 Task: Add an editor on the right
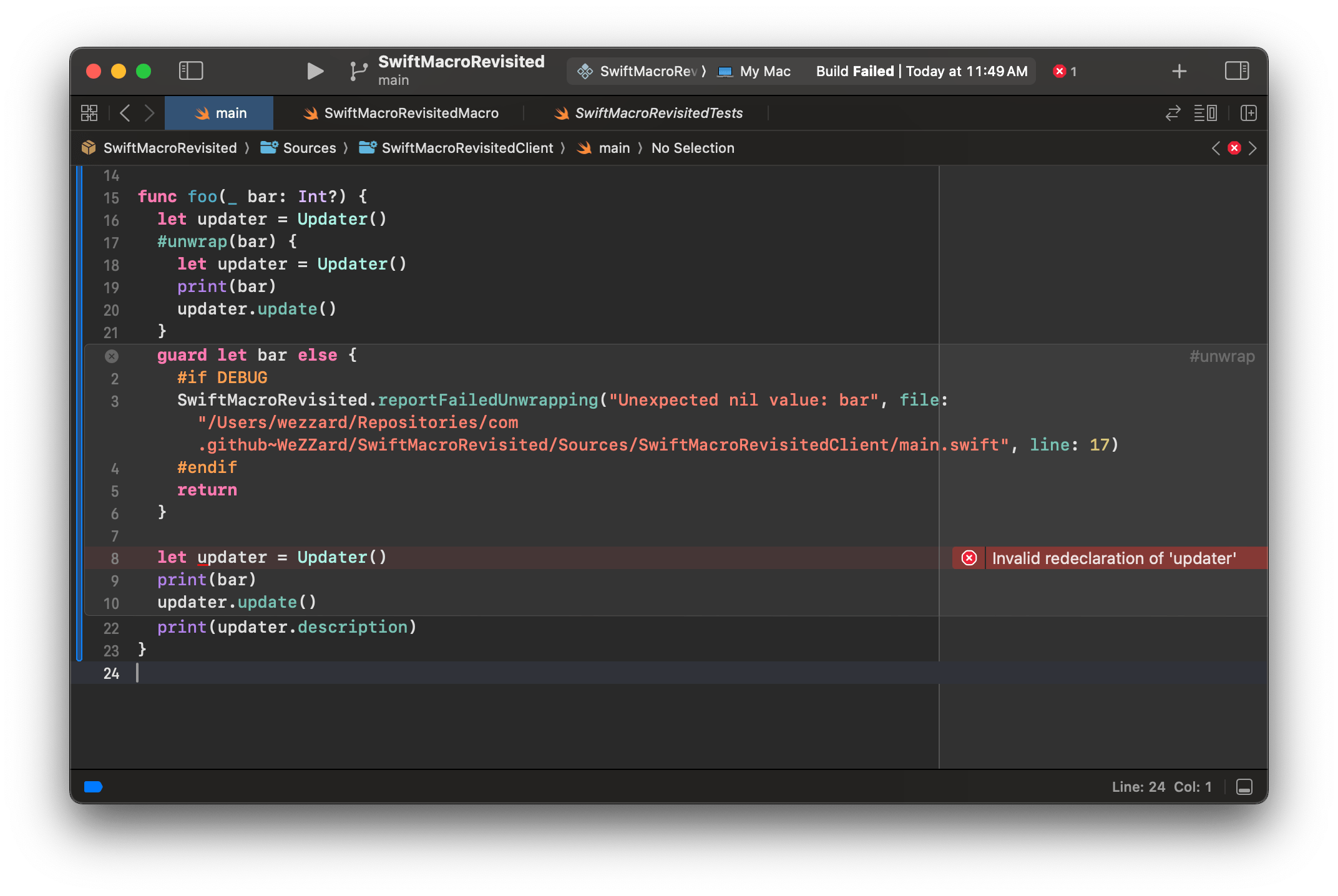1248,113
